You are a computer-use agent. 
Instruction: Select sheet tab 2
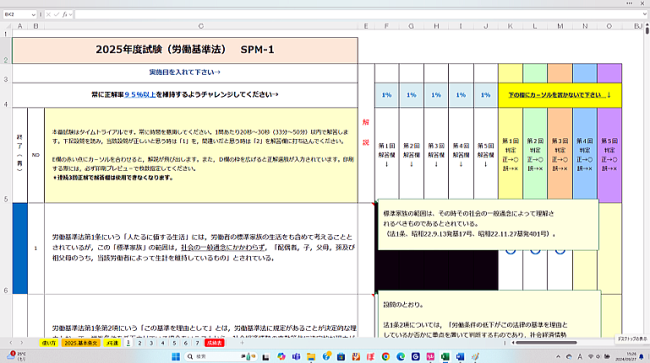(x=140, y=343)
